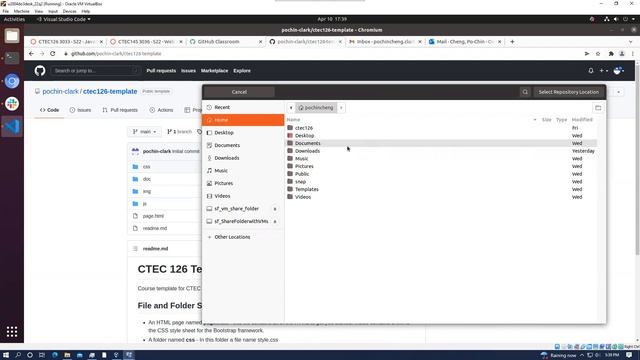Eject sf_vm_share_folder with its eject icon

pos(275,209)
